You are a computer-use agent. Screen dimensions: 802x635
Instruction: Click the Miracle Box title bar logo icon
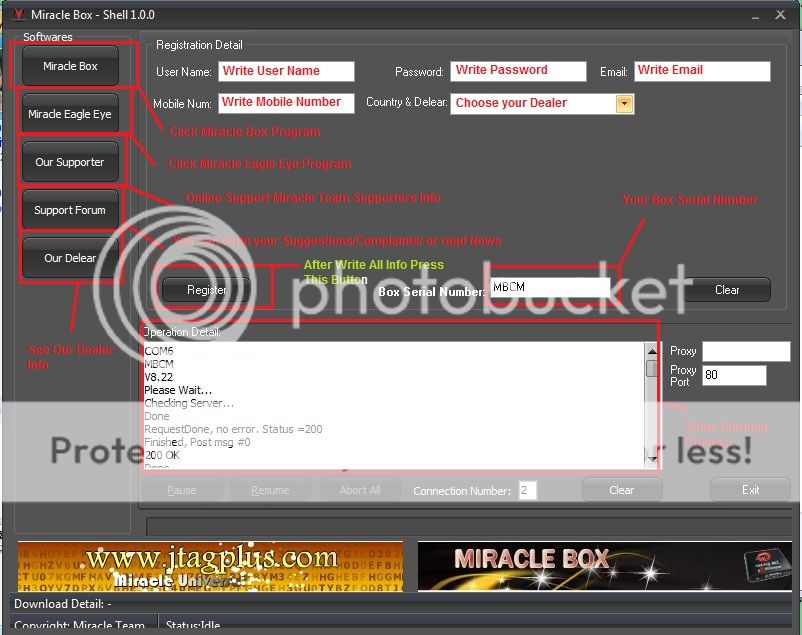[19, 14]
